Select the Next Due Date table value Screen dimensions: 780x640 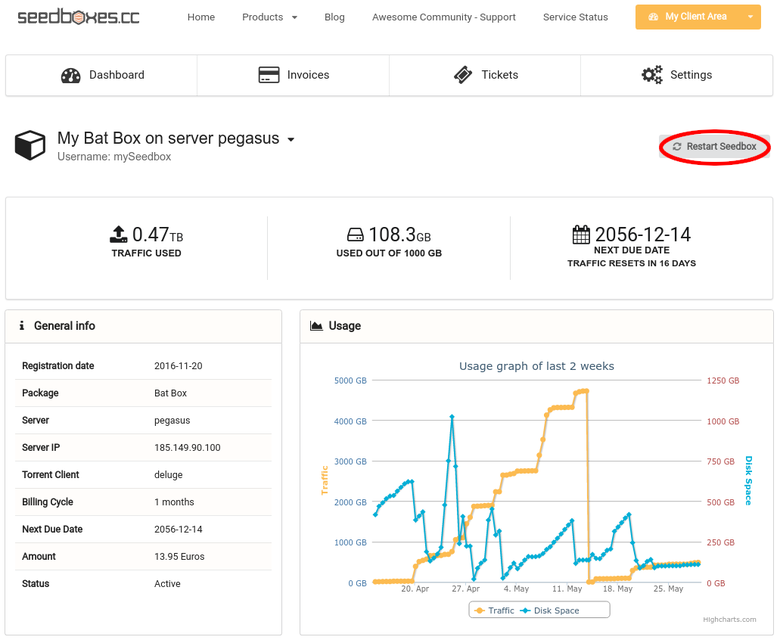tap(178, 530)
